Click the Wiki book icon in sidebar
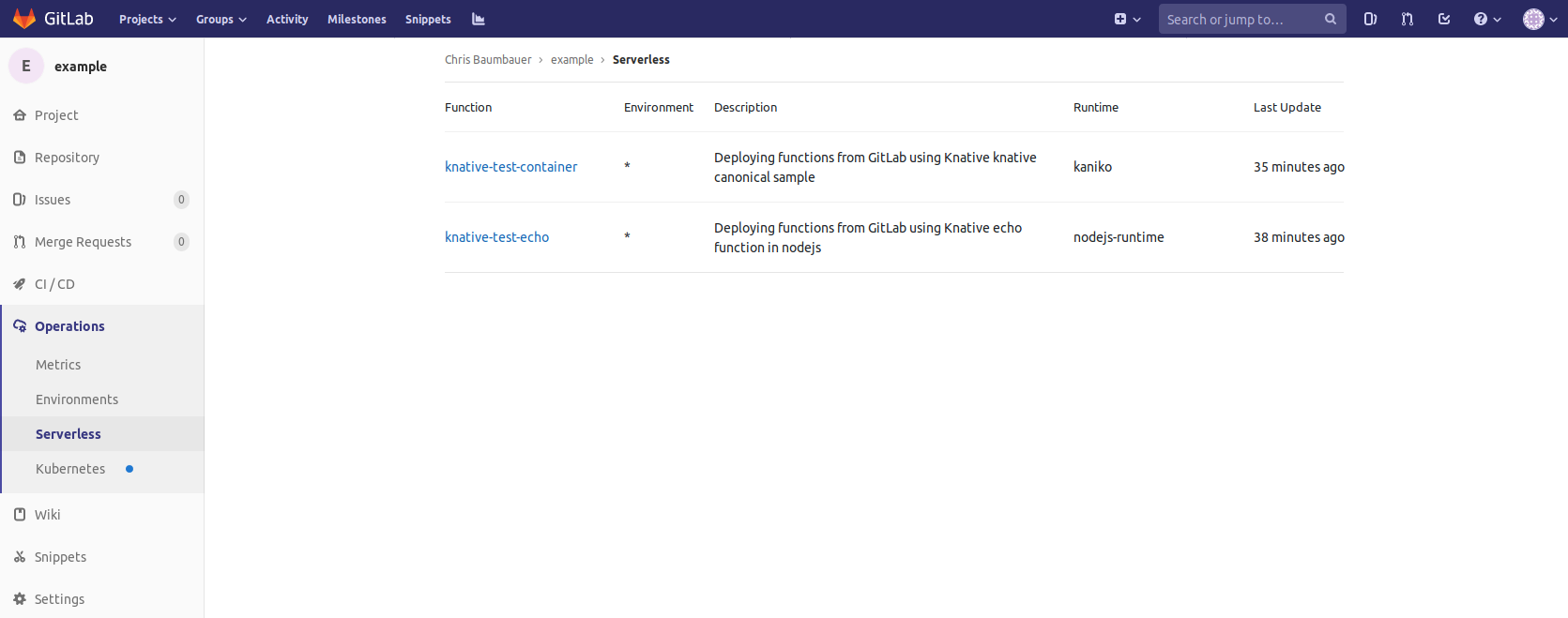Viewport: 1568px width, 618px height. (20, 515)
